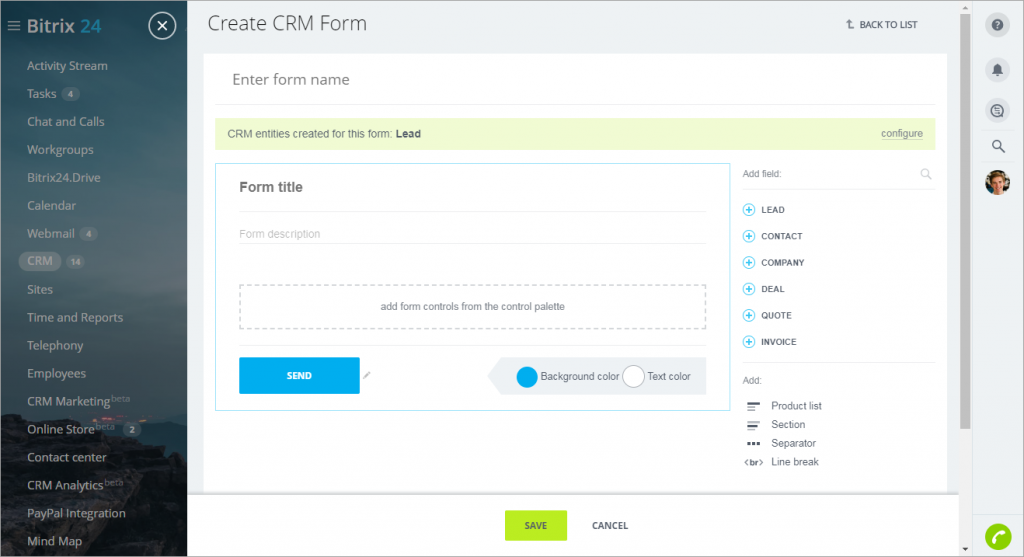Go back to list

pos(882,25)
